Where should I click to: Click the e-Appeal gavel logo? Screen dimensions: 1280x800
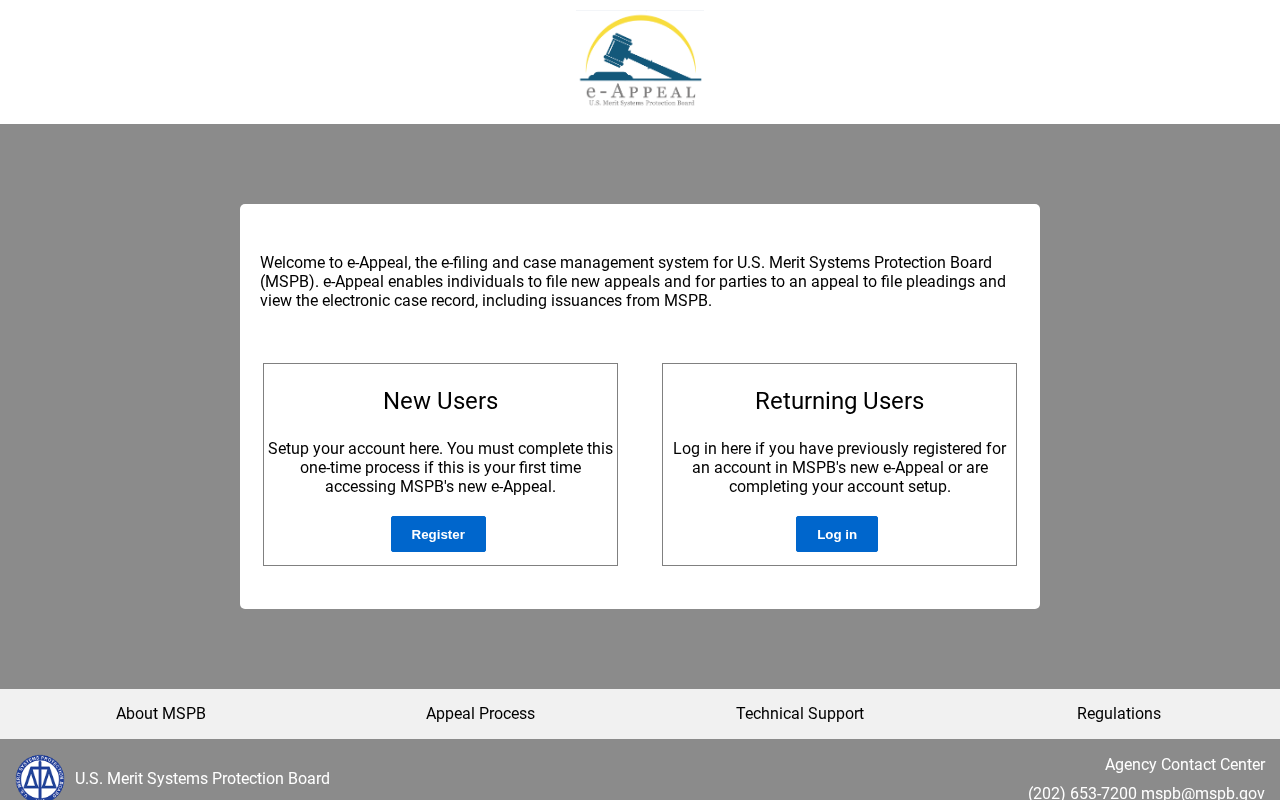(640, 60)
